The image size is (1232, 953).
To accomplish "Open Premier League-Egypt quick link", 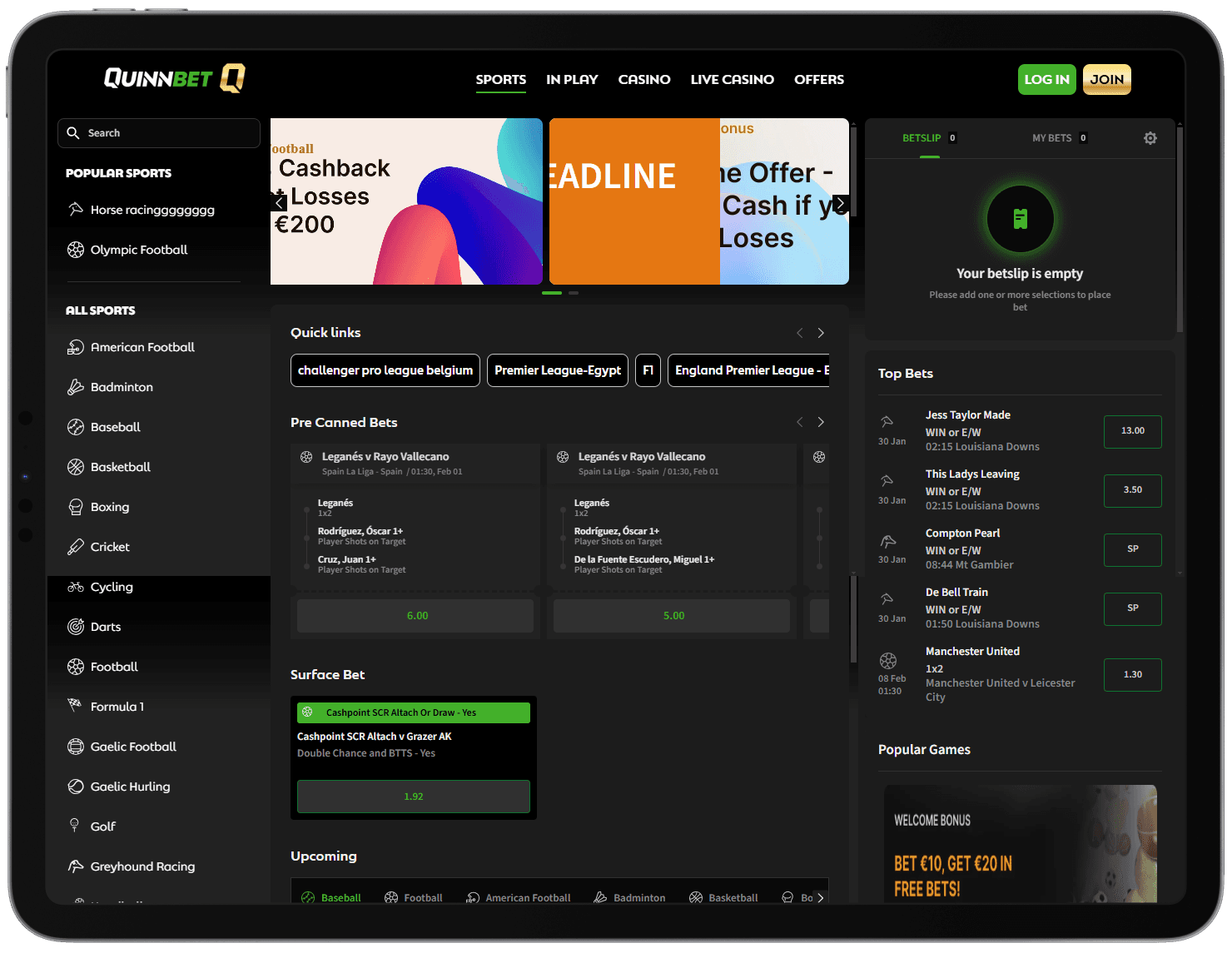I will [558, 370].
